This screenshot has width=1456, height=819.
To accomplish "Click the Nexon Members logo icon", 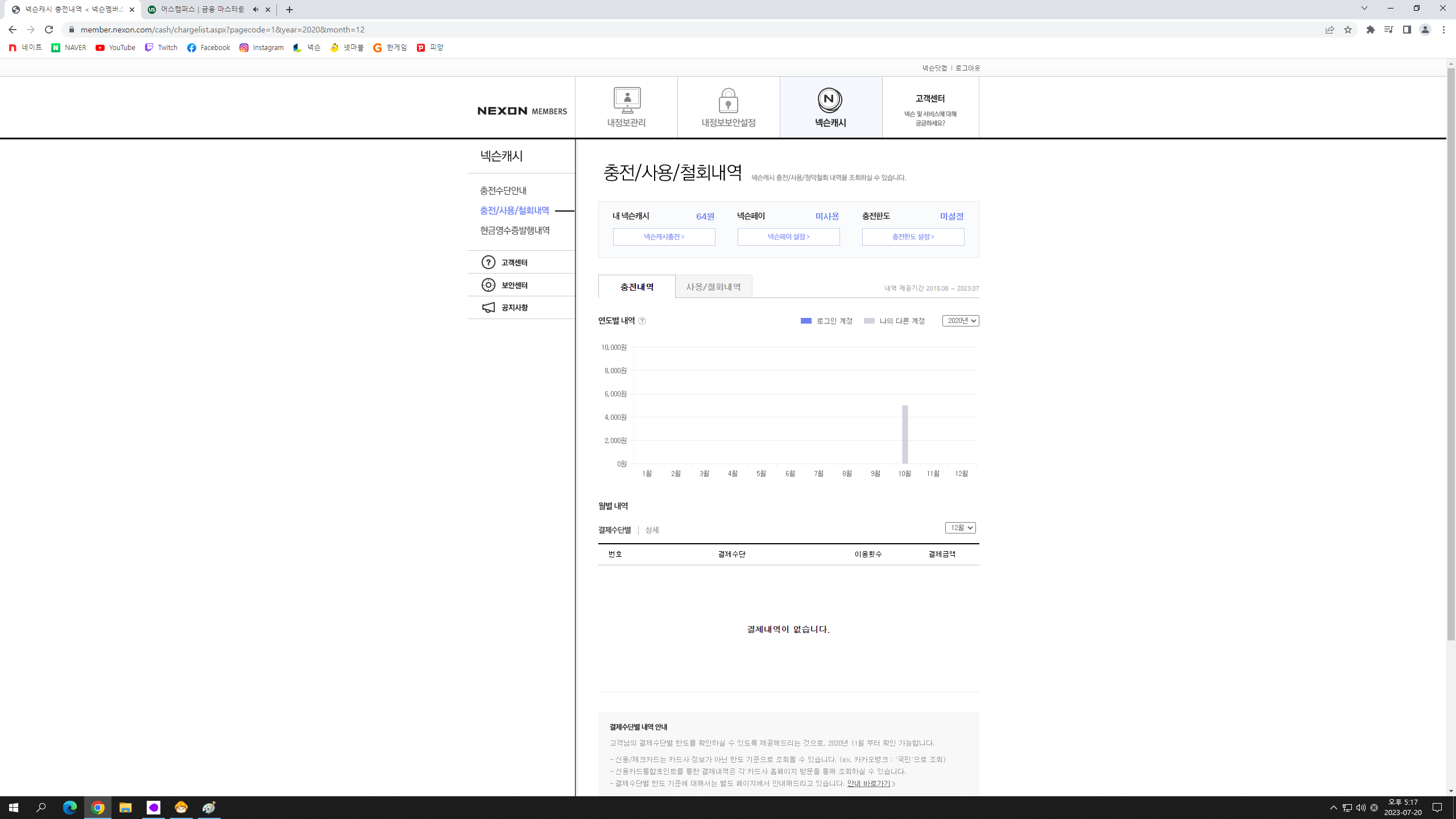I will click(521, 110).
